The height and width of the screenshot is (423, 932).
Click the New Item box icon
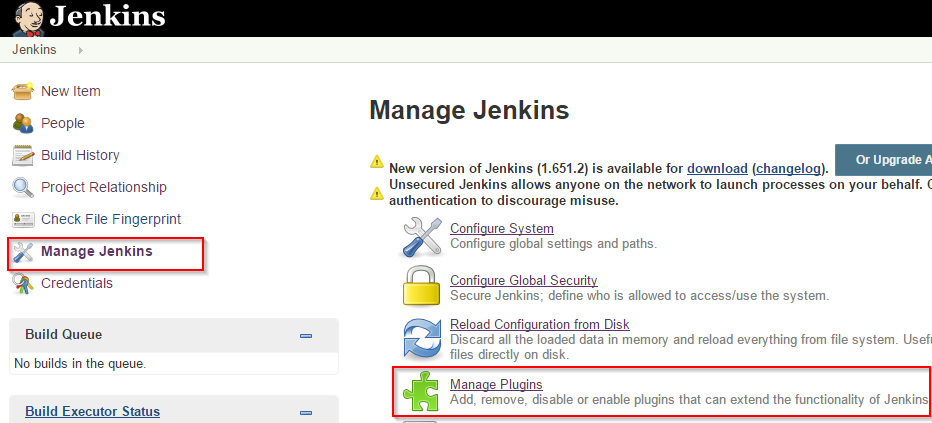[23, 91]
